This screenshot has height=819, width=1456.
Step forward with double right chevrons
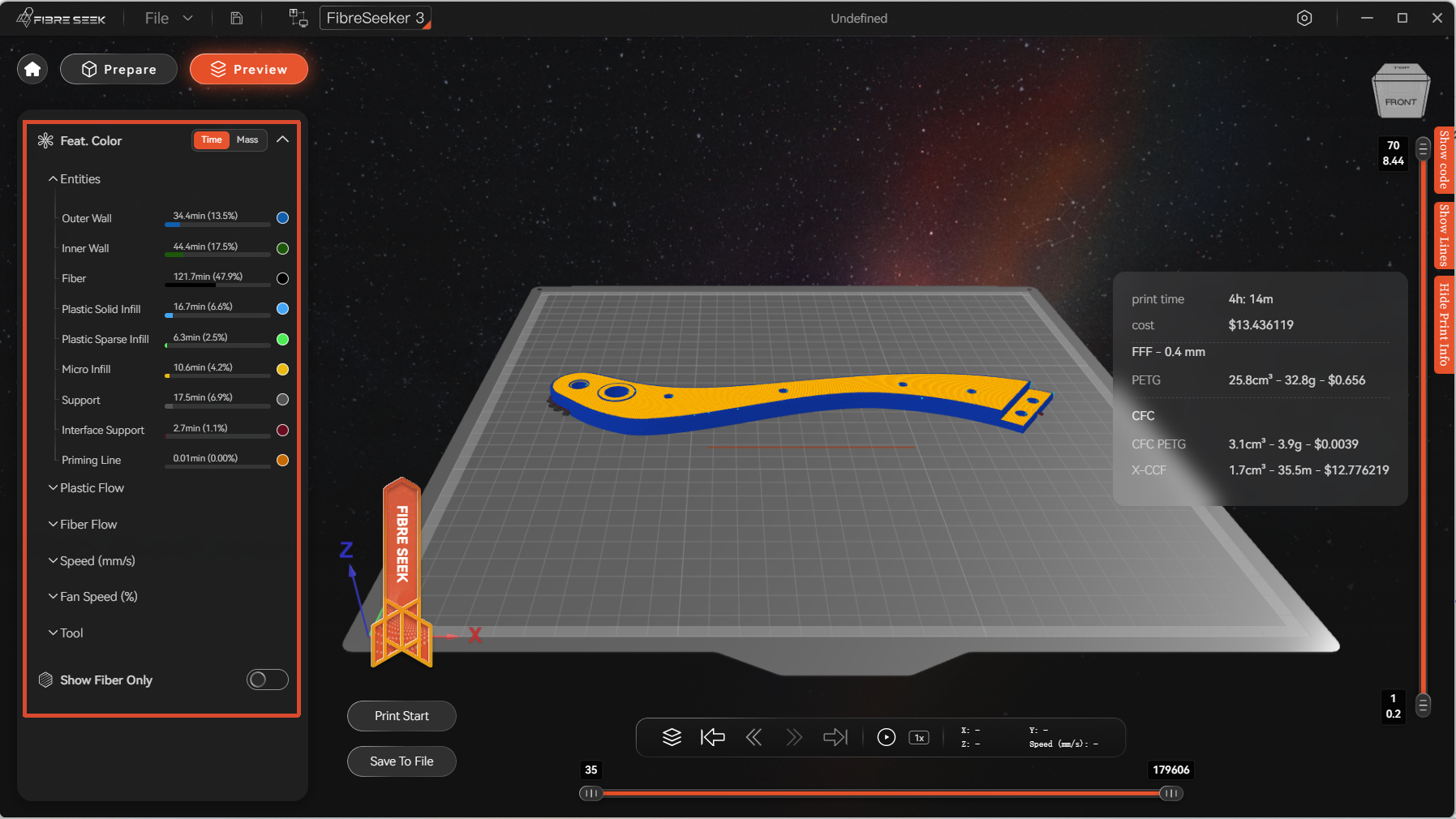coord(794,737)
